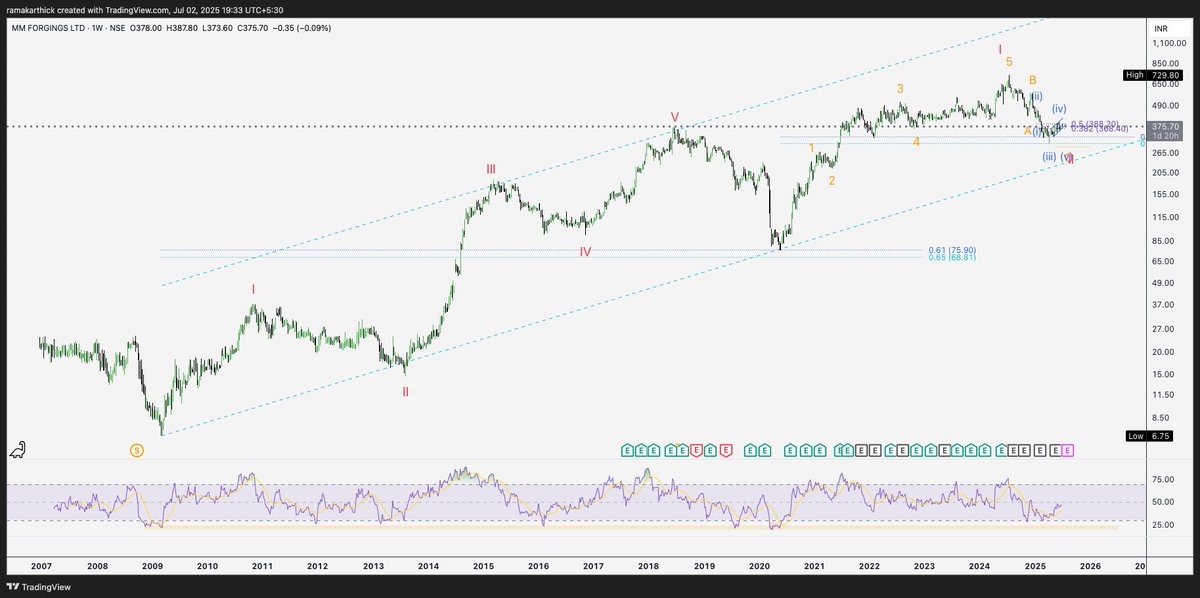
Task: Select the red wave IV label
Action: [x=585, y=252]
